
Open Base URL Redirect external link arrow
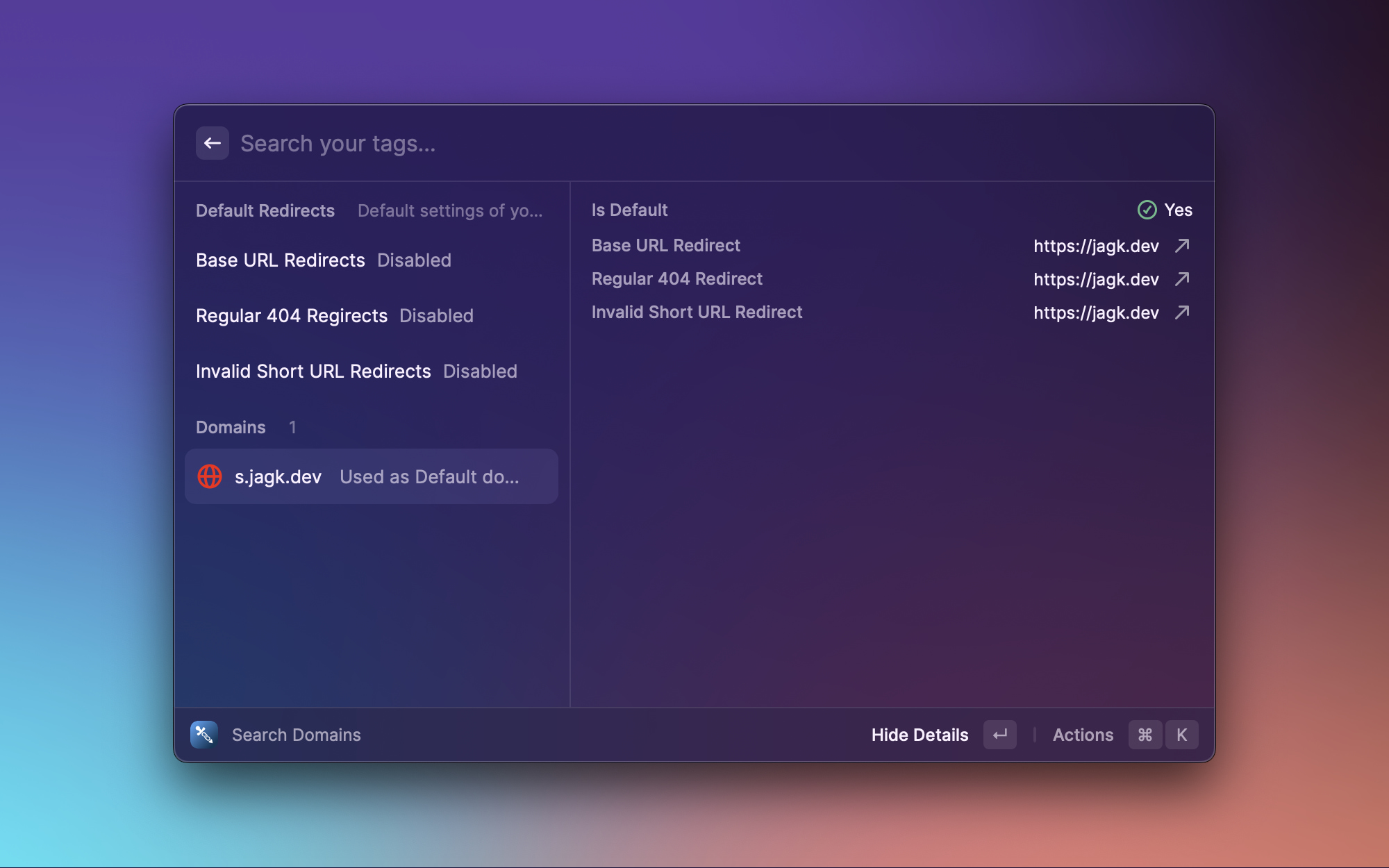click(1182, 246)
